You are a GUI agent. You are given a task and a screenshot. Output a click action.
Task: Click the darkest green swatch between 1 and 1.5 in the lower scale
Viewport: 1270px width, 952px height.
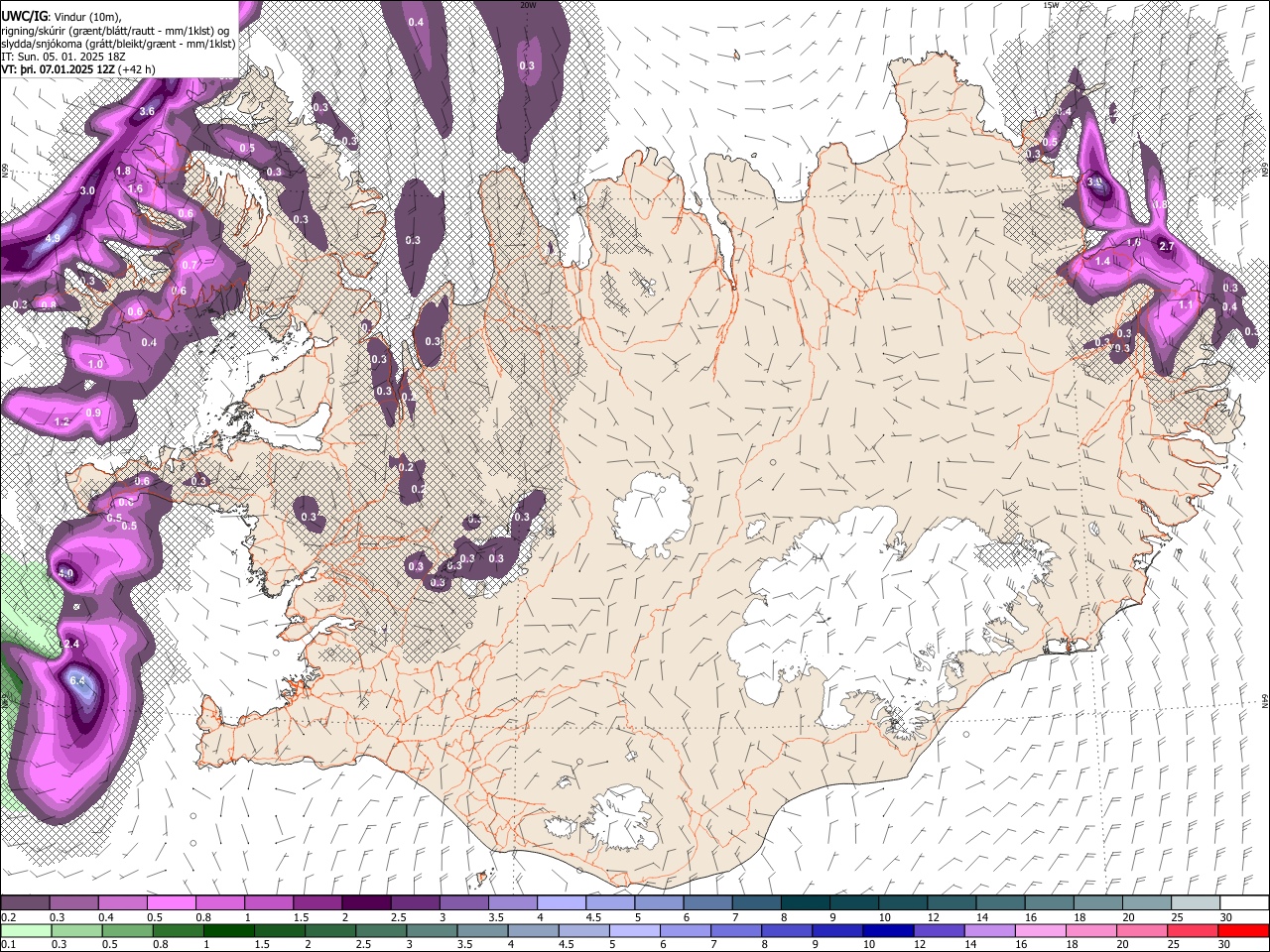pos(228,930)
